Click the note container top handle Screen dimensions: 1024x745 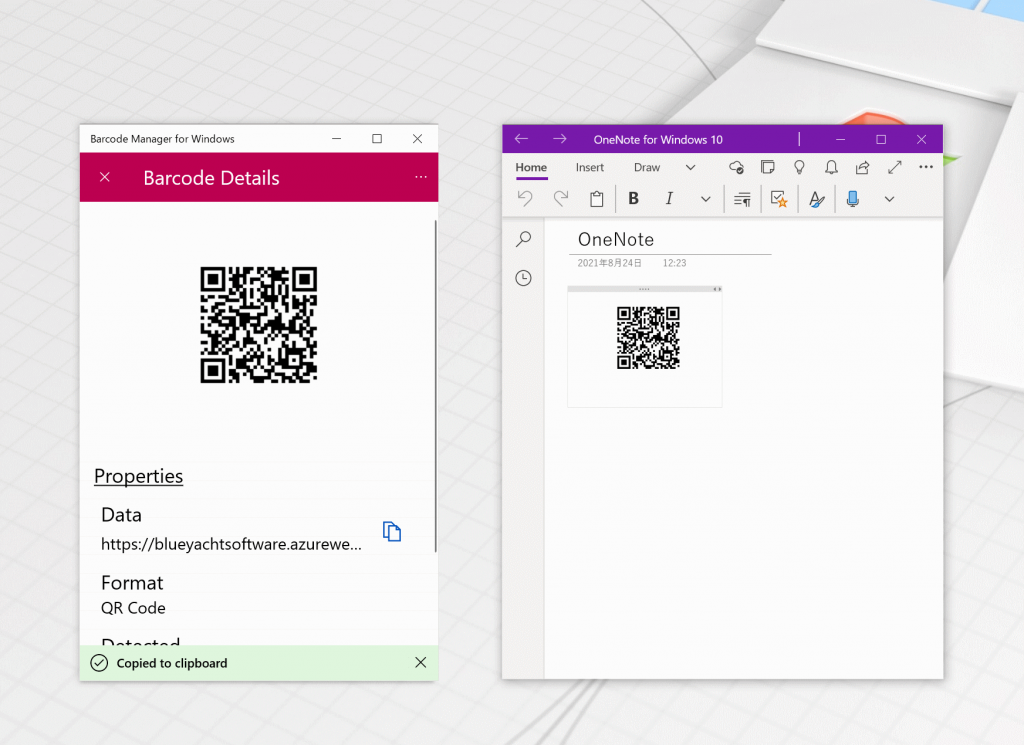[644, 289]
